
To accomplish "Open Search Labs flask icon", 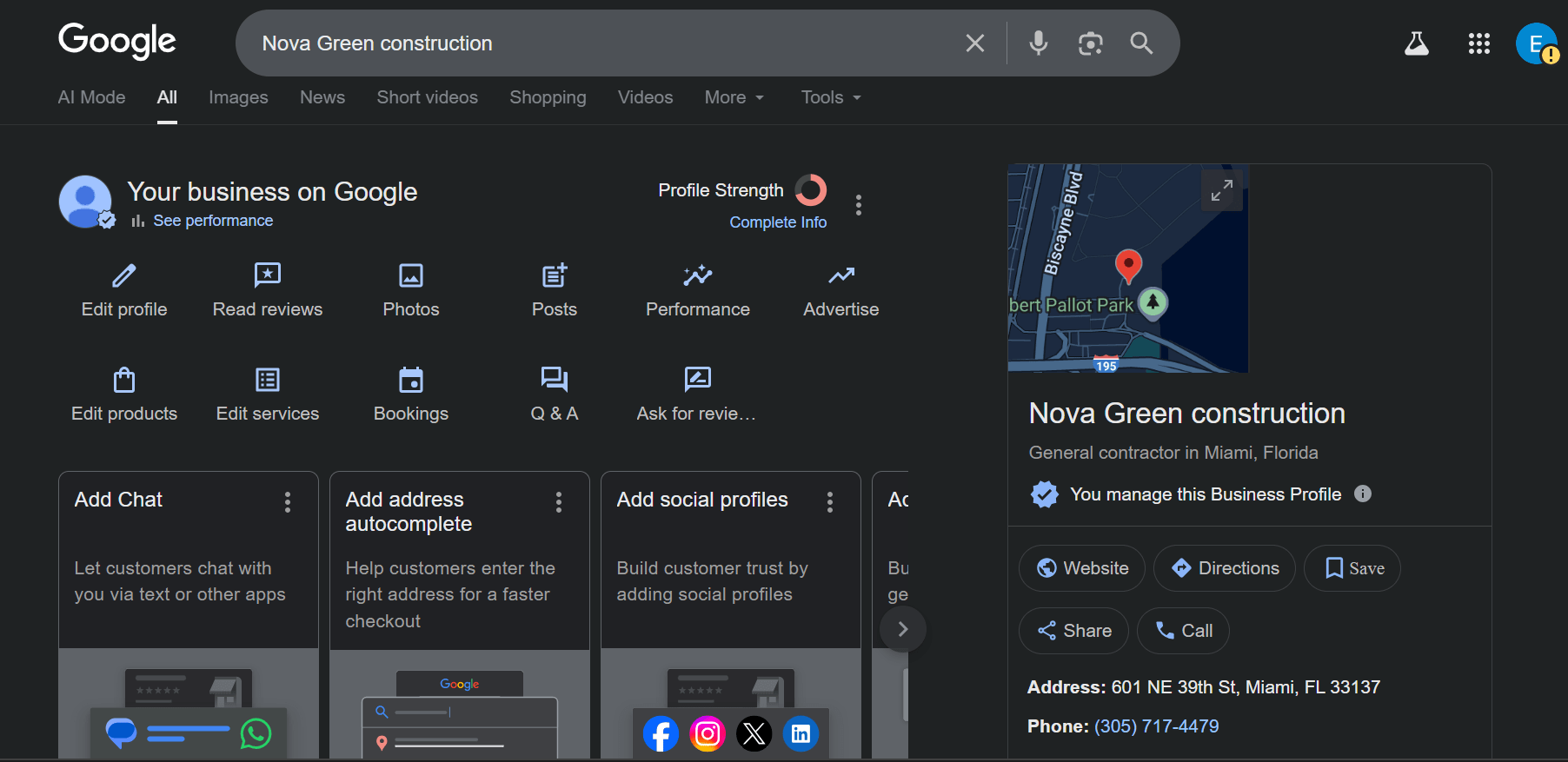I will coord(1417,43).
